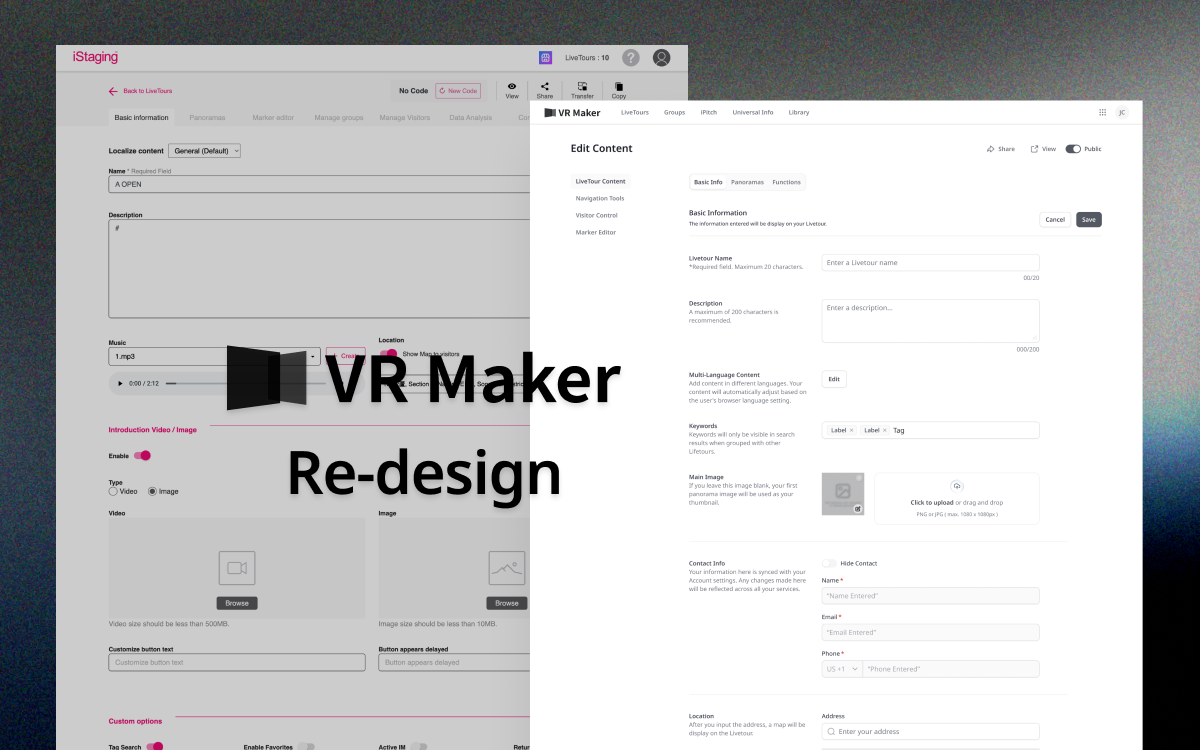
Task: Click the Copy icon in the top toolbar
Action: 619,88
